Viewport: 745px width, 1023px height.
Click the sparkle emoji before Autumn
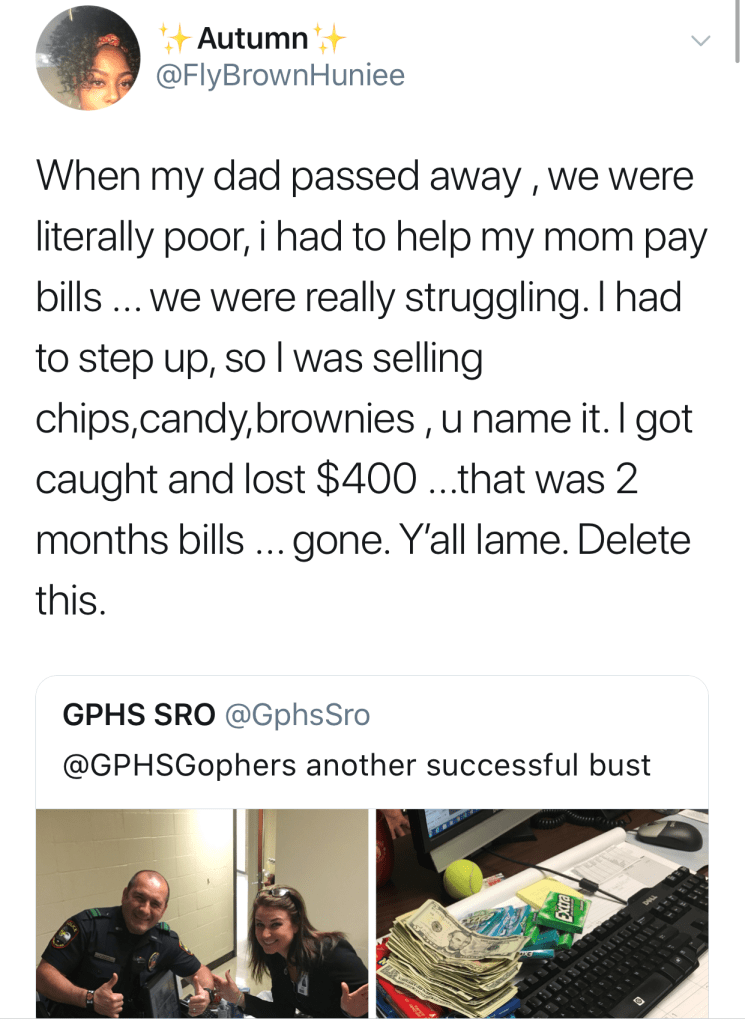[175, 39]
